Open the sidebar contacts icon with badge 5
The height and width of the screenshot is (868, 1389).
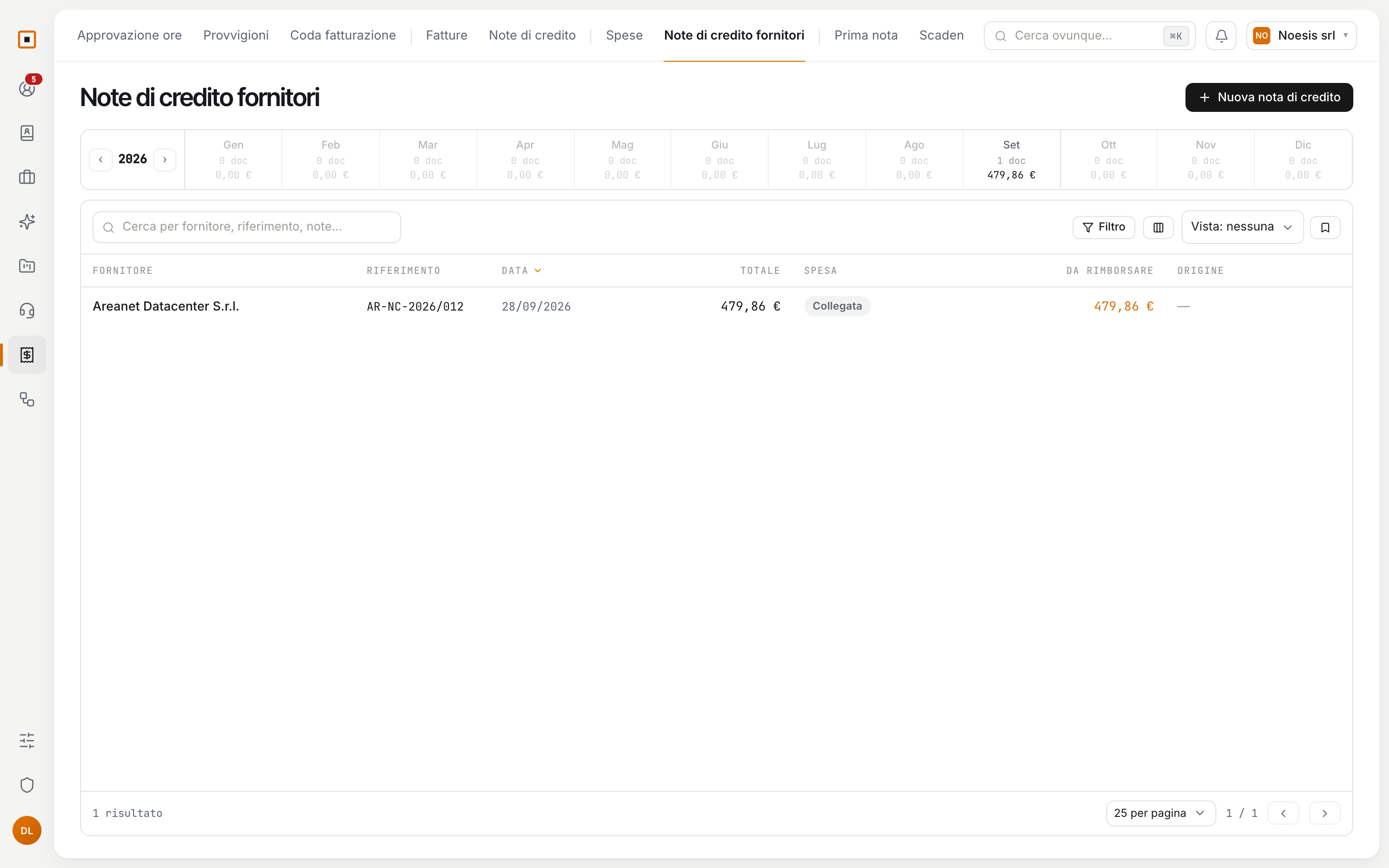(x=27, y=88)
